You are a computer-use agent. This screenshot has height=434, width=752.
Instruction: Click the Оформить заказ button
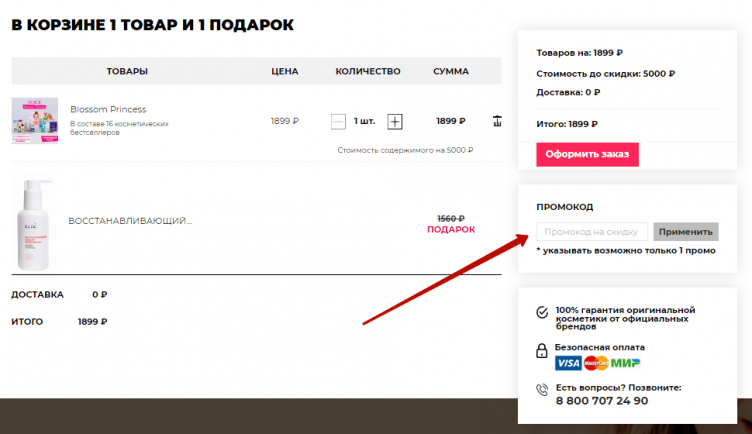(x=587, y=154)
